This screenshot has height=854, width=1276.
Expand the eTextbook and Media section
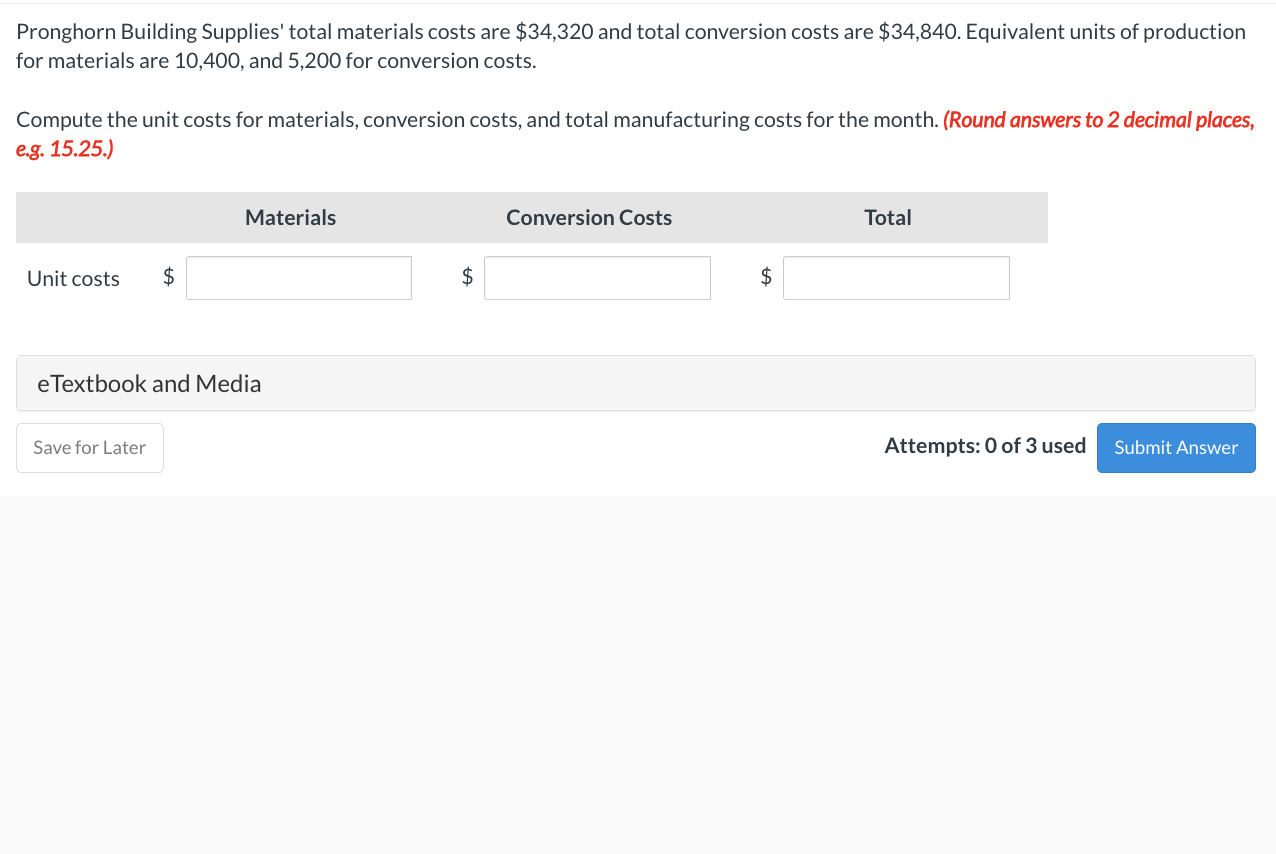point(148,383)
